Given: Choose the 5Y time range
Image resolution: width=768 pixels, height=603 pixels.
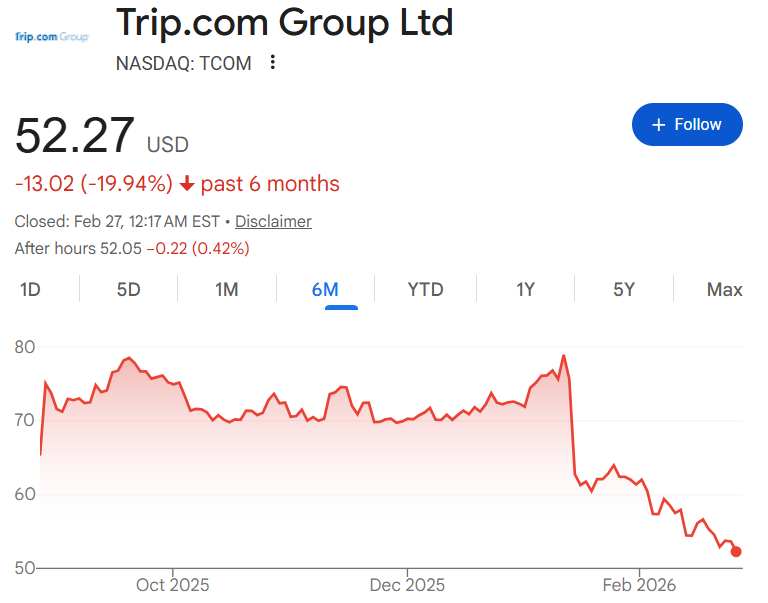Looking at the screenshot, I should [624, 290].
